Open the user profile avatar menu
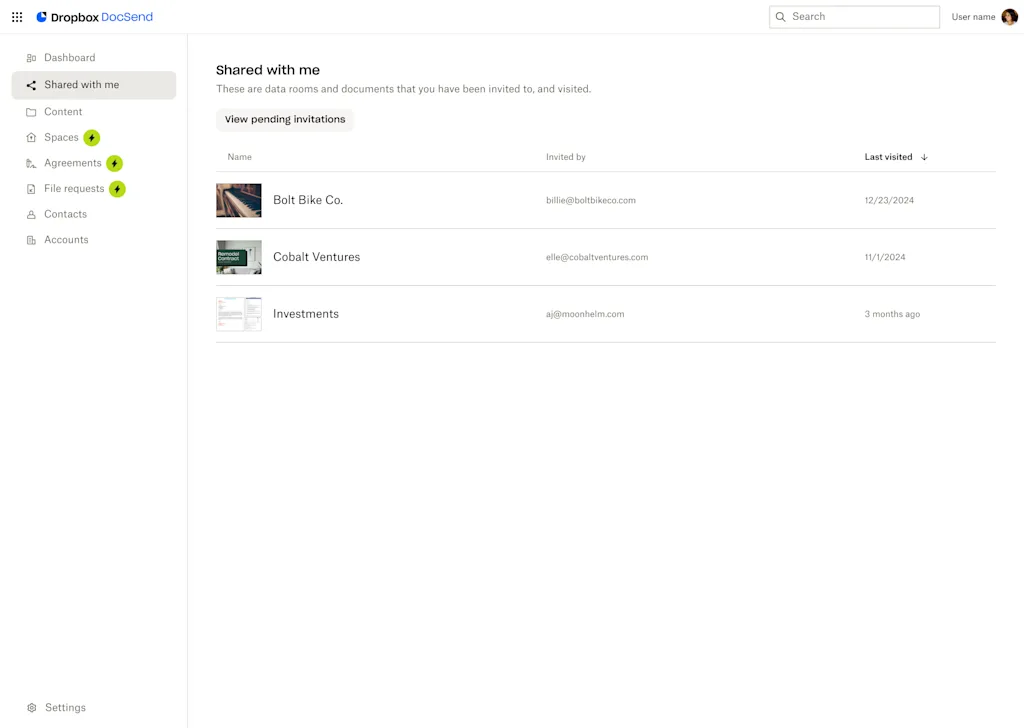This screenshot has height=728, width=1024. pos(1009,17)
